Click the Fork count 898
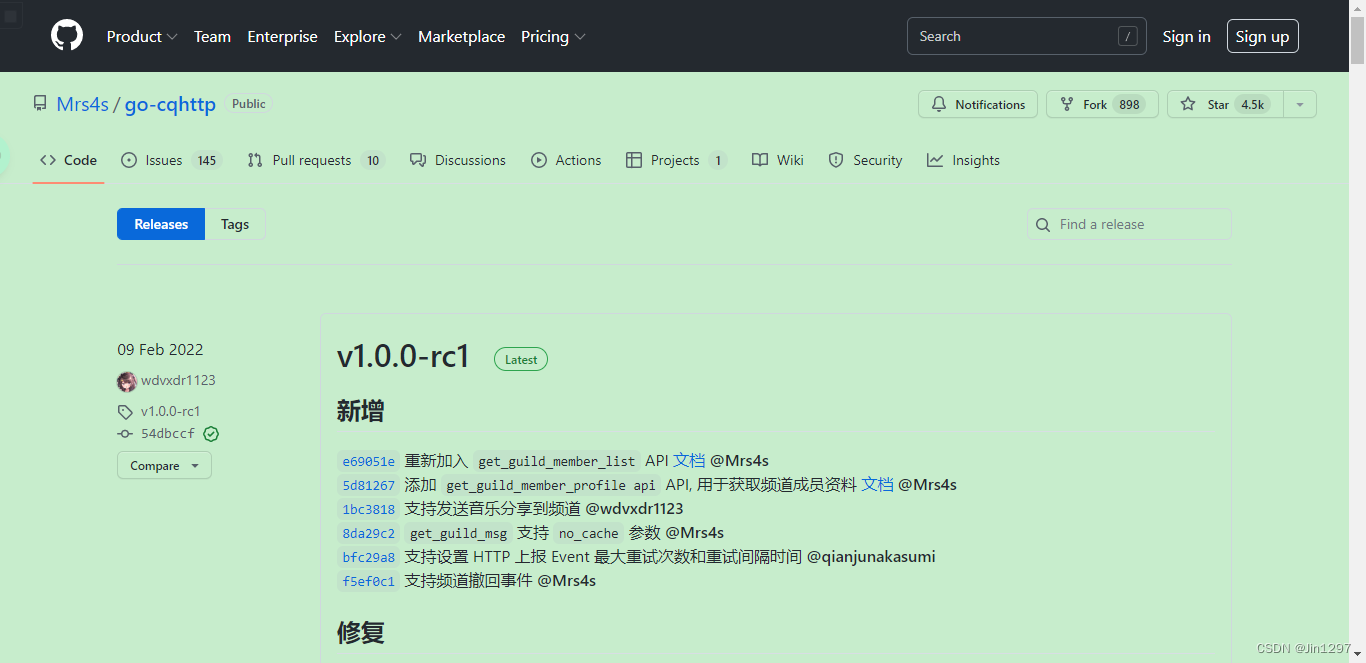Viewport: 1366px width, 663px height. pos(1129,104)
